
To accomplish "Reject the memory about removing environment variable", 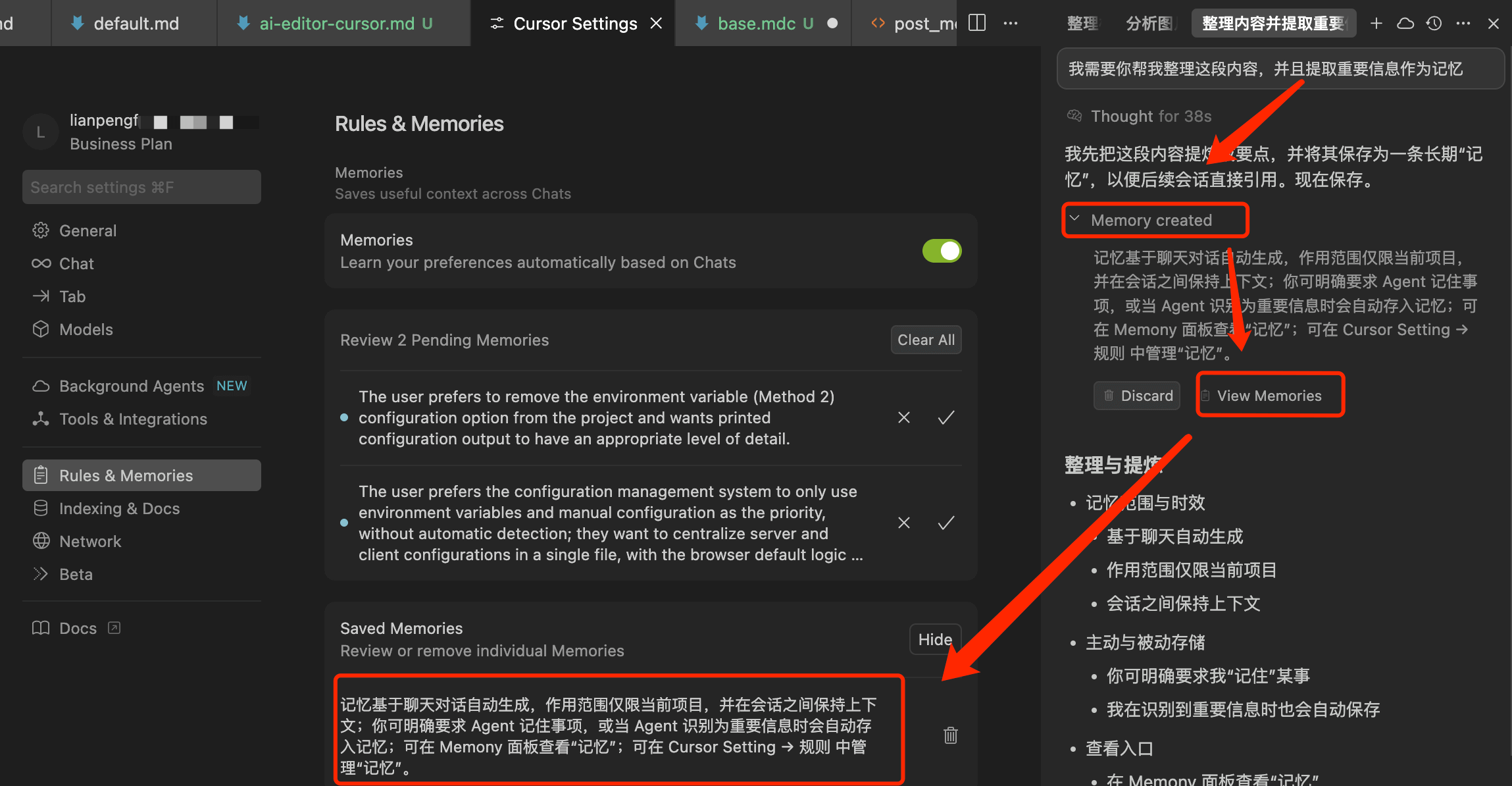I will tap(904, 417).
